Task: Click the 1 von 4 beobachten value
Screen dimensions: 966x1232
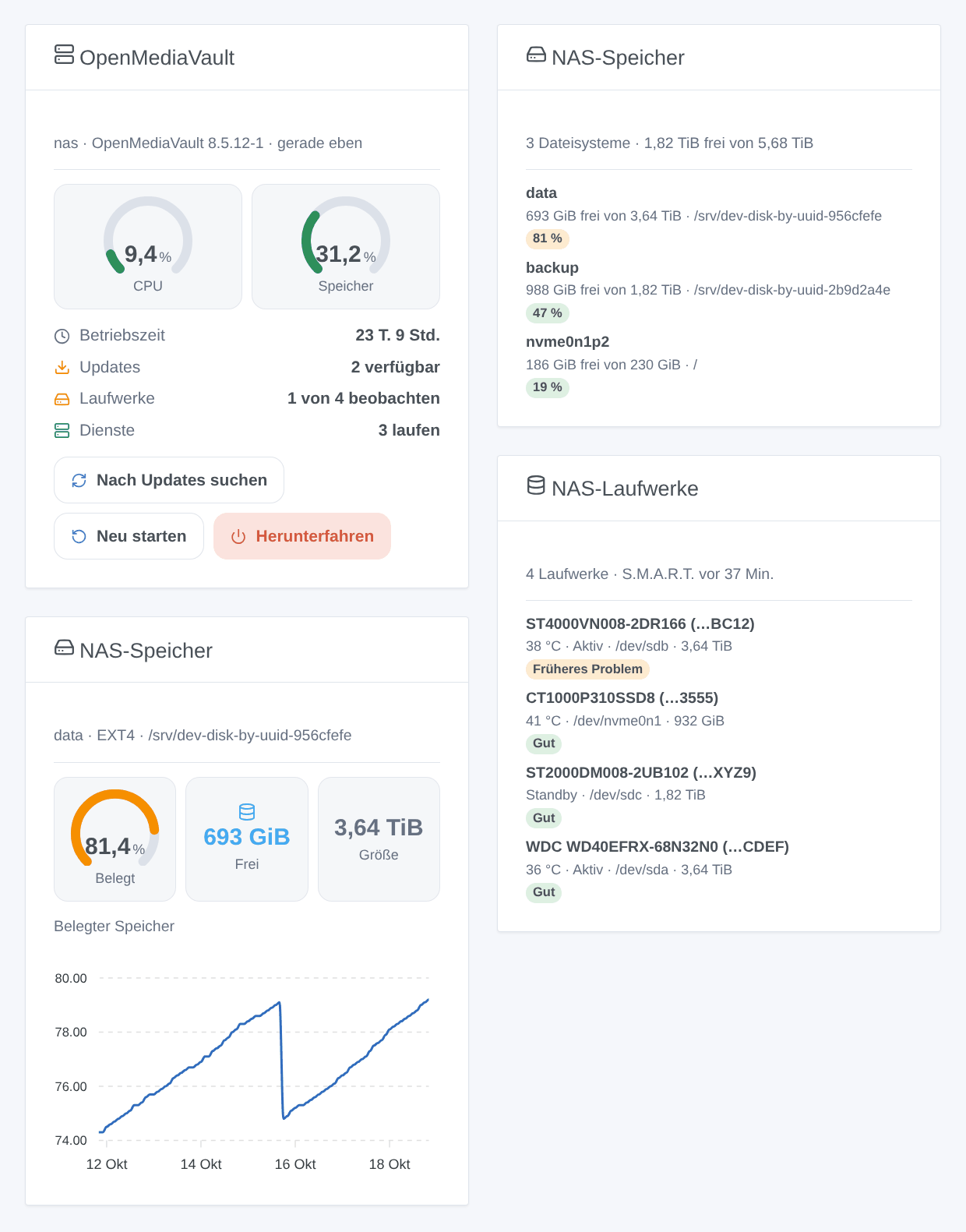Action: click(x=364, y=398)
